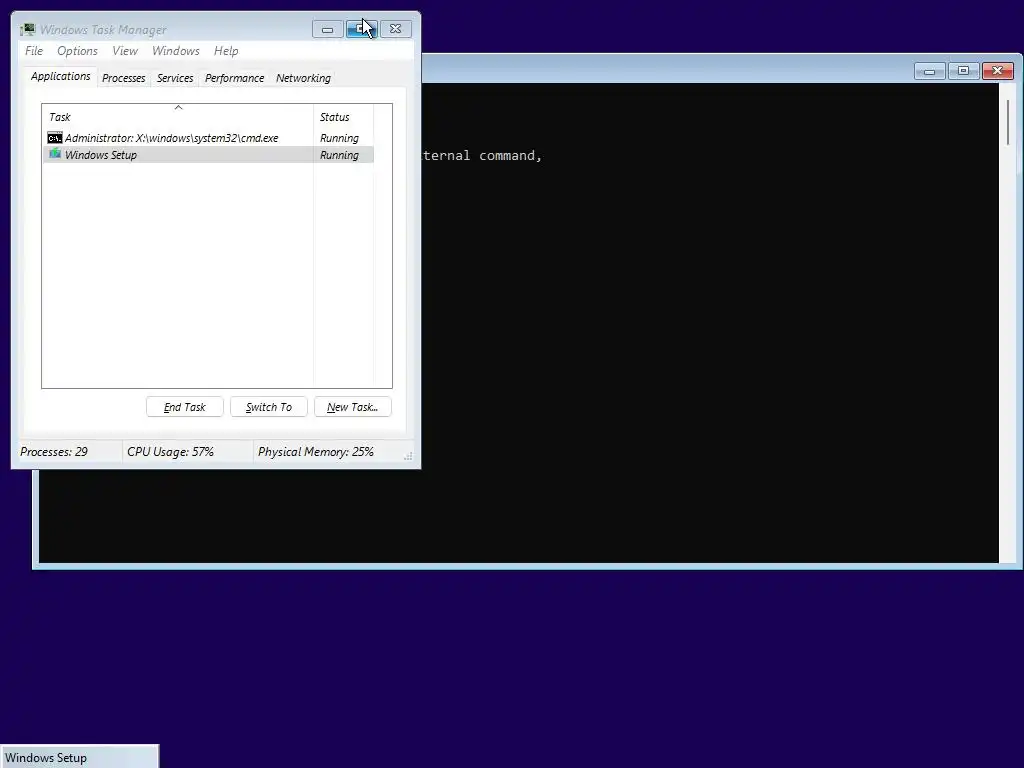Switch to the Services tab
The height and width of the screenshot is (768, 1024).
point(175,78)
